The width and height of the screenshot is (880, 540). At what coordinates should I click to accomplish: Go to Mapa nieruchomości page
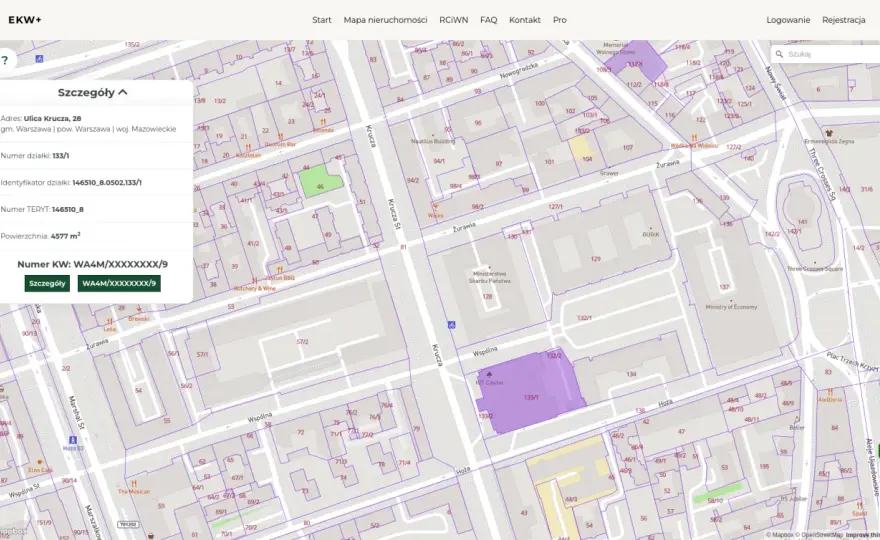385,20
